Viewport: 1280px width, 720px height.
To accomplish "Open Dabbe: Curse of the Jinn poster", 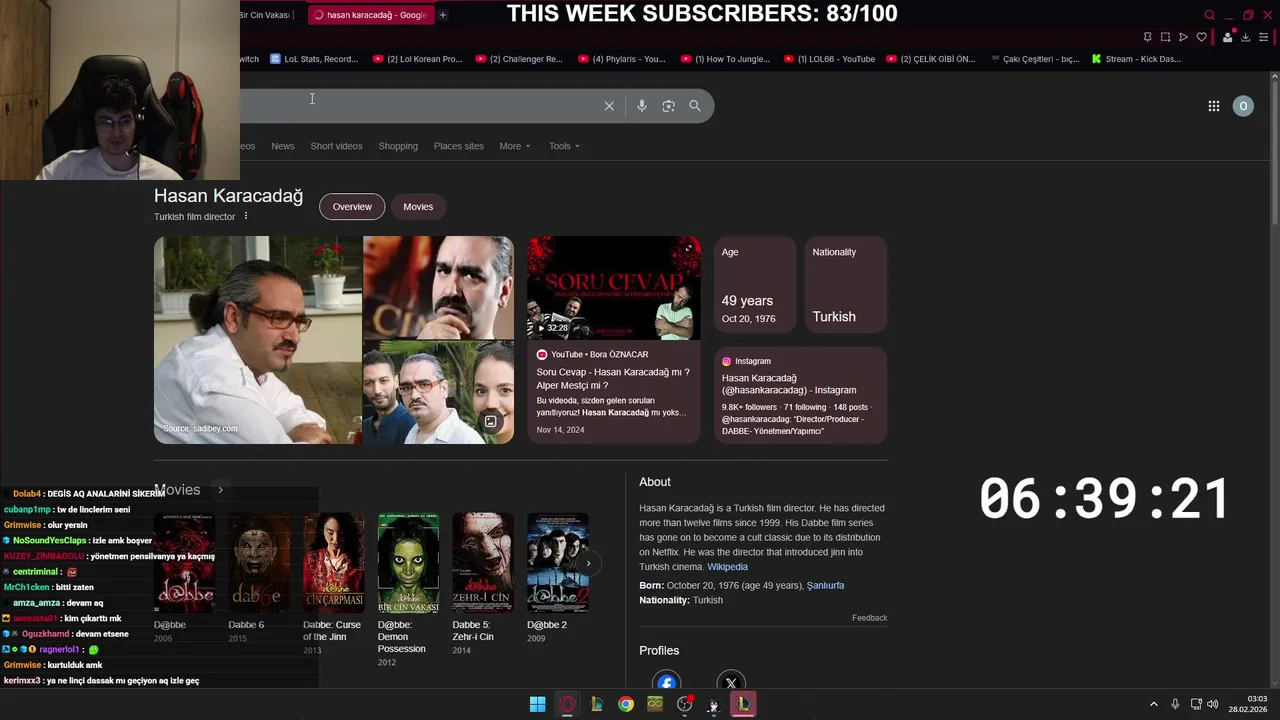I will pyautogui.click(x=334, y=563).
